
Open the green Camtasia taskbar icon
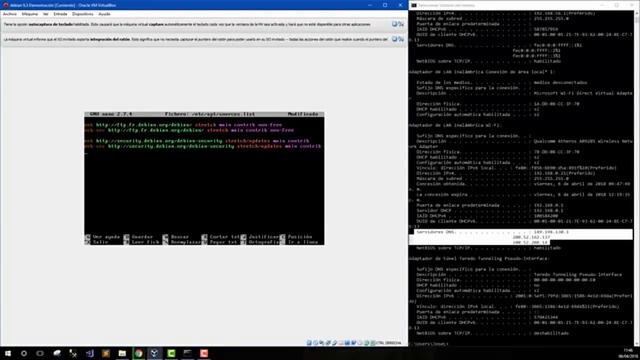[171, 353]
